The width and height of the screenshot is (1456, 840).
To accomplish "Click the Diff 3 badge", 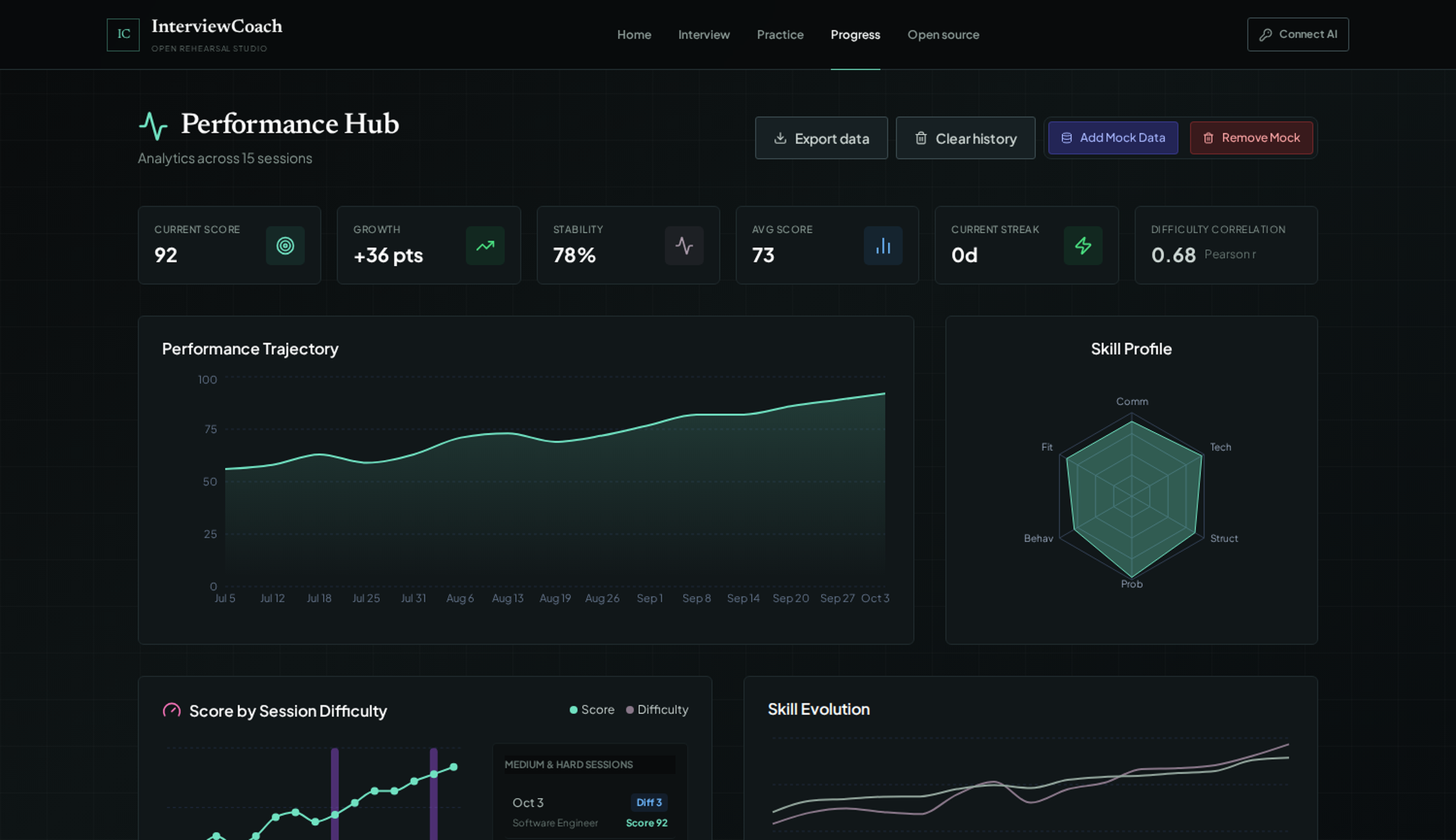I will click(x=649, y=802).
